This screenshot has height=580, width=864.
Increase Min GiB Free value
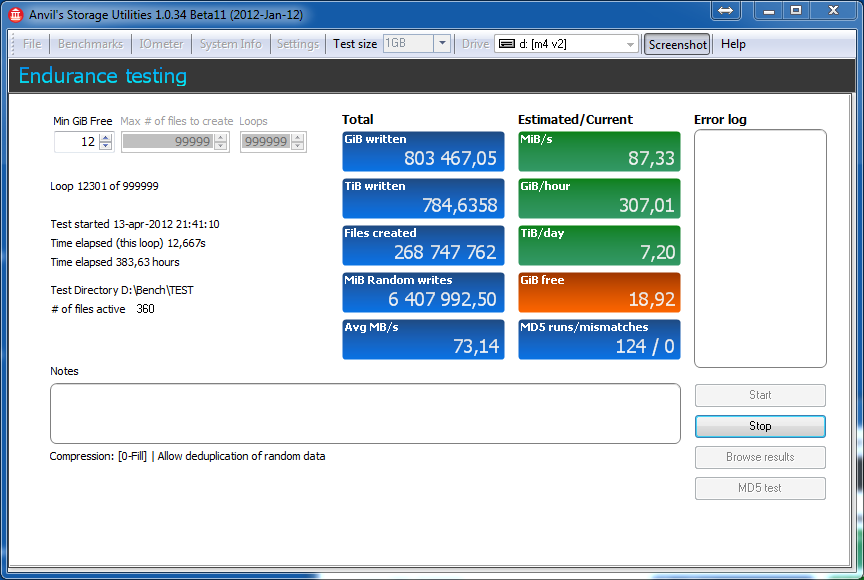106,137
